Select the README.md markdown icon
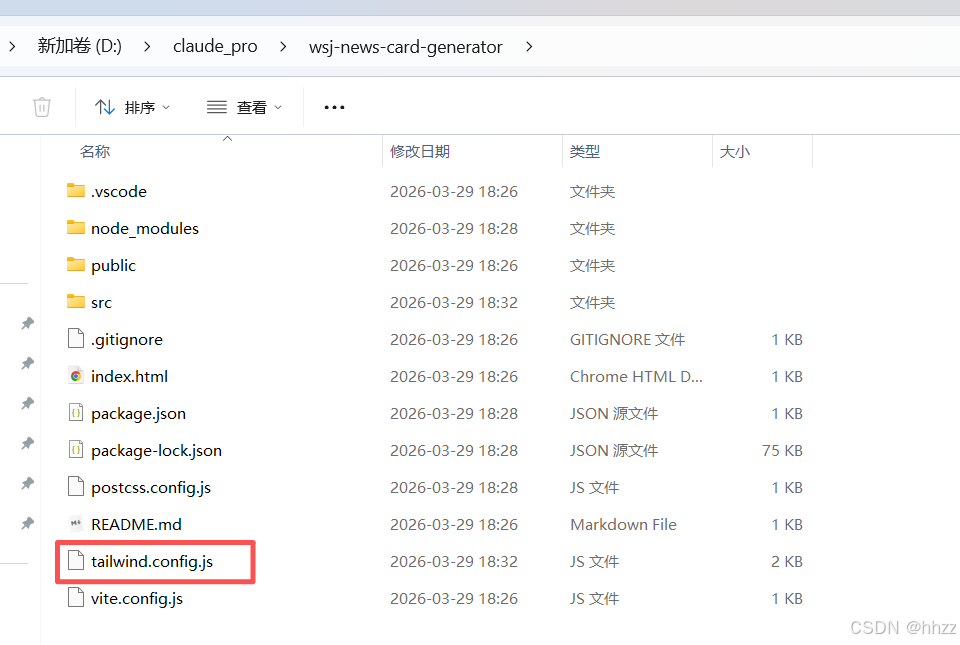Image resolution: width=960 pixels, height=645 pixels. [76, 524]
